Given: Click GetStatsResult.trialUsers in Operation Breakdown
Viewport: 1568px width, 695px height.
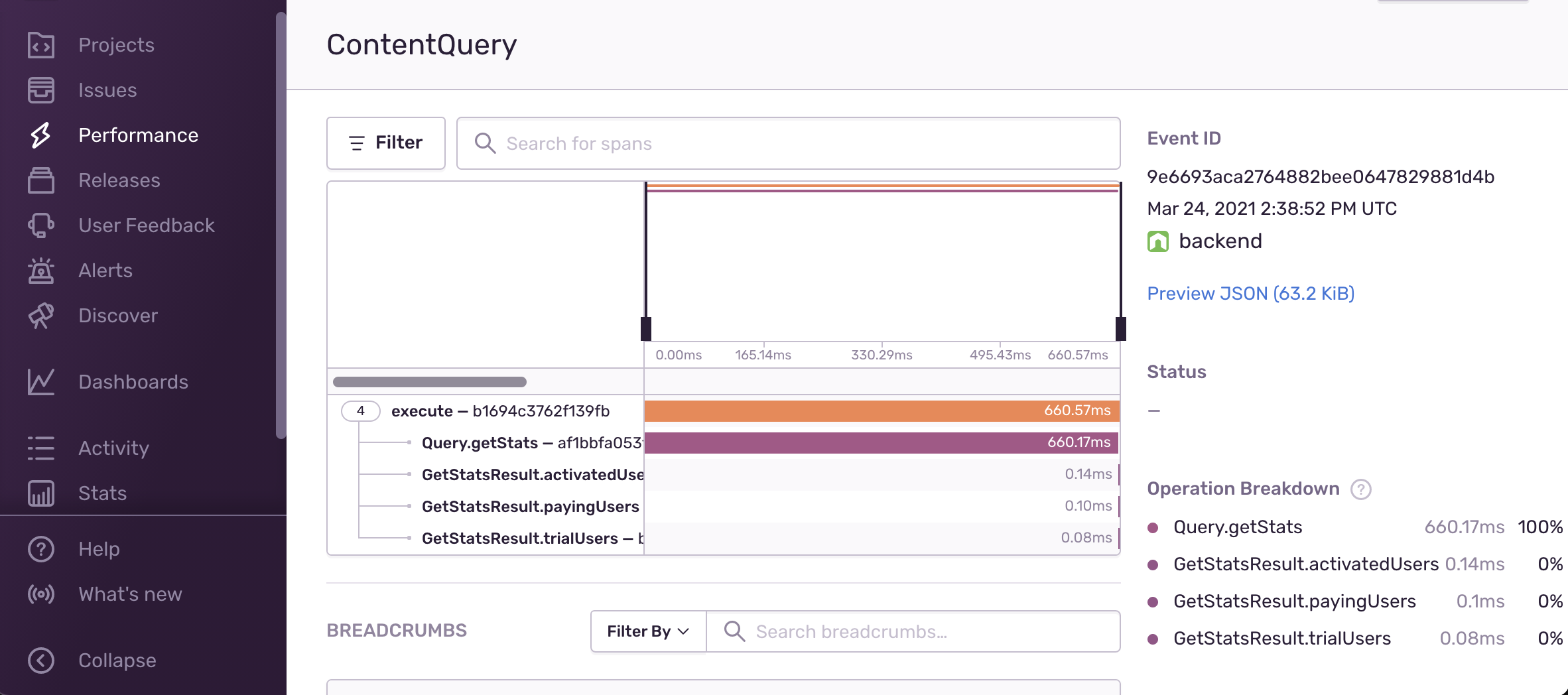Looking at the screenshot, I should [1282, 639].
